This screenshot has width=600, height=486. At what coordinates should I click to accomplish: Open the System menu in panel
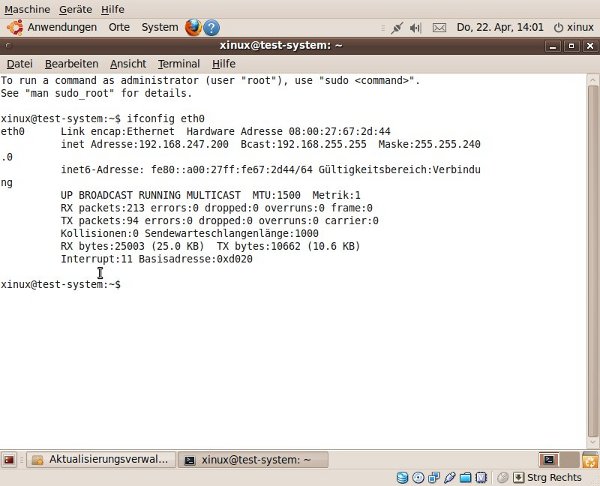point(160,27)
